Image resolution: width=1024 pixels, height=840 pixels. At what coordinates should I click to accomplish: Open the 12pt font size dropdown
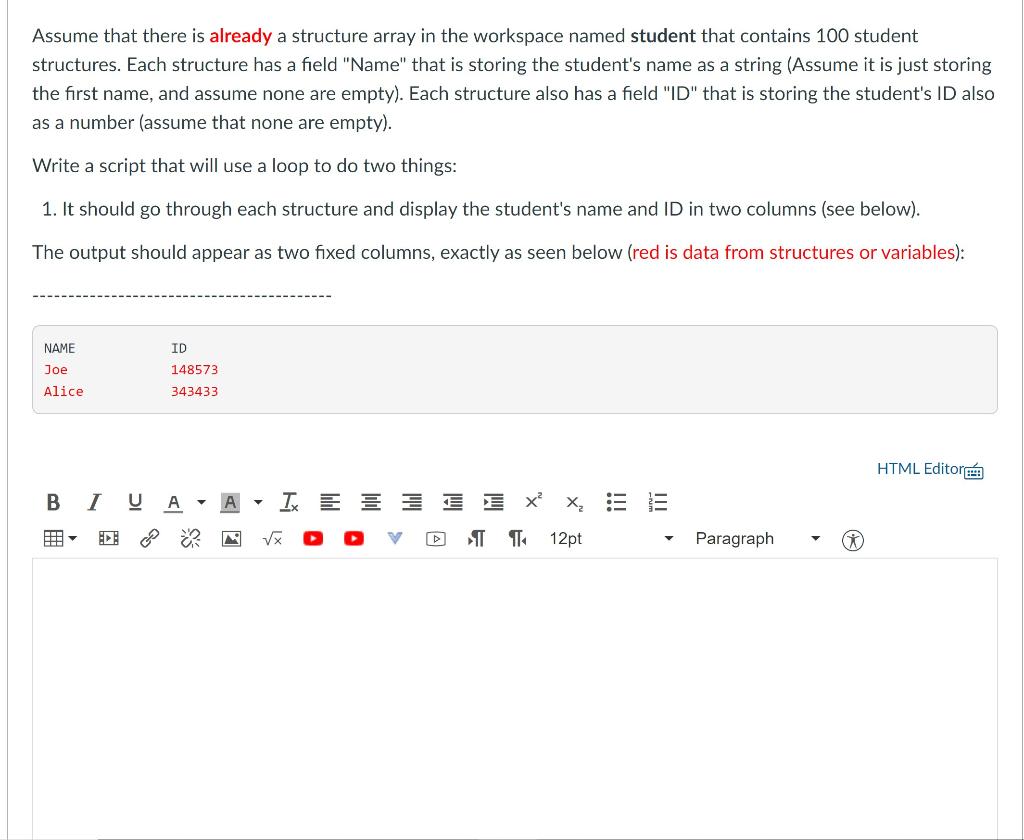coord(611,539)
